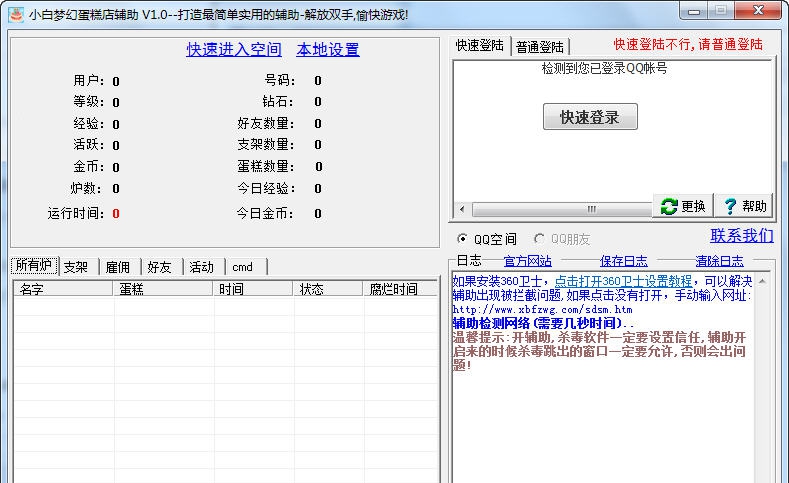Click the 蛋糕数量 label
The image size is (789, 483).
[x=266, y=166]
